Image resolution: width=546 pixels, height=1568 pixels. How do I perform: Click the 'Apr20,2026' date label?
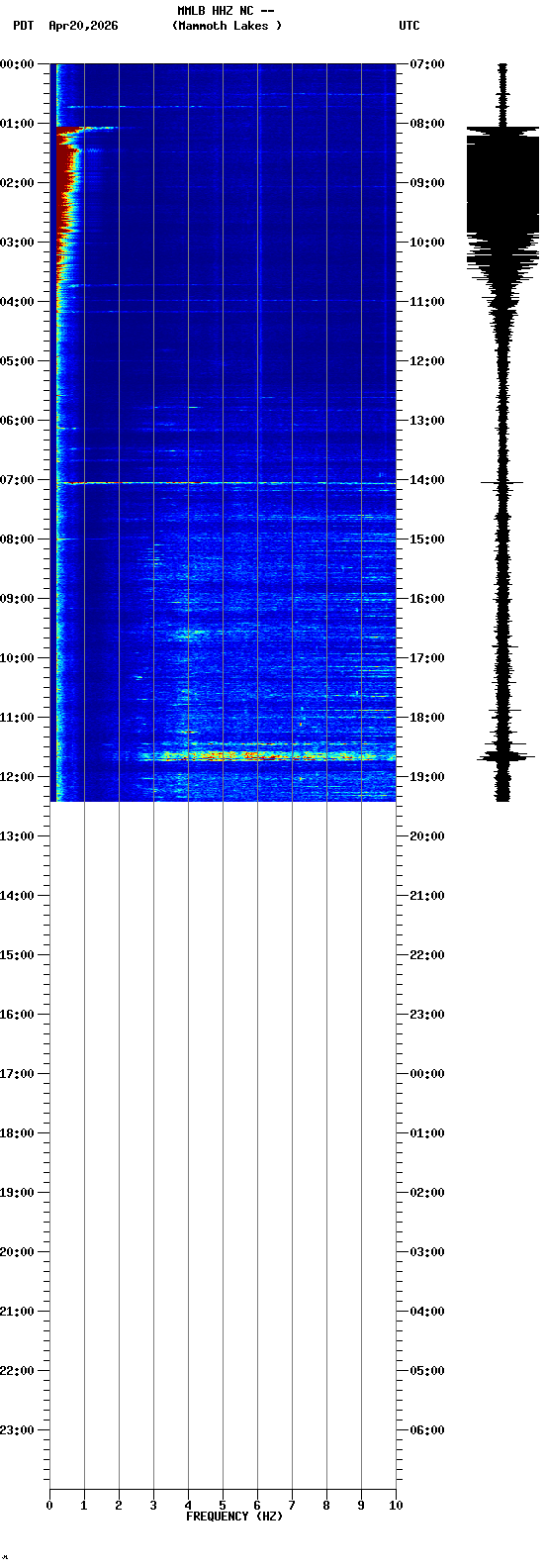click(83, 26)
